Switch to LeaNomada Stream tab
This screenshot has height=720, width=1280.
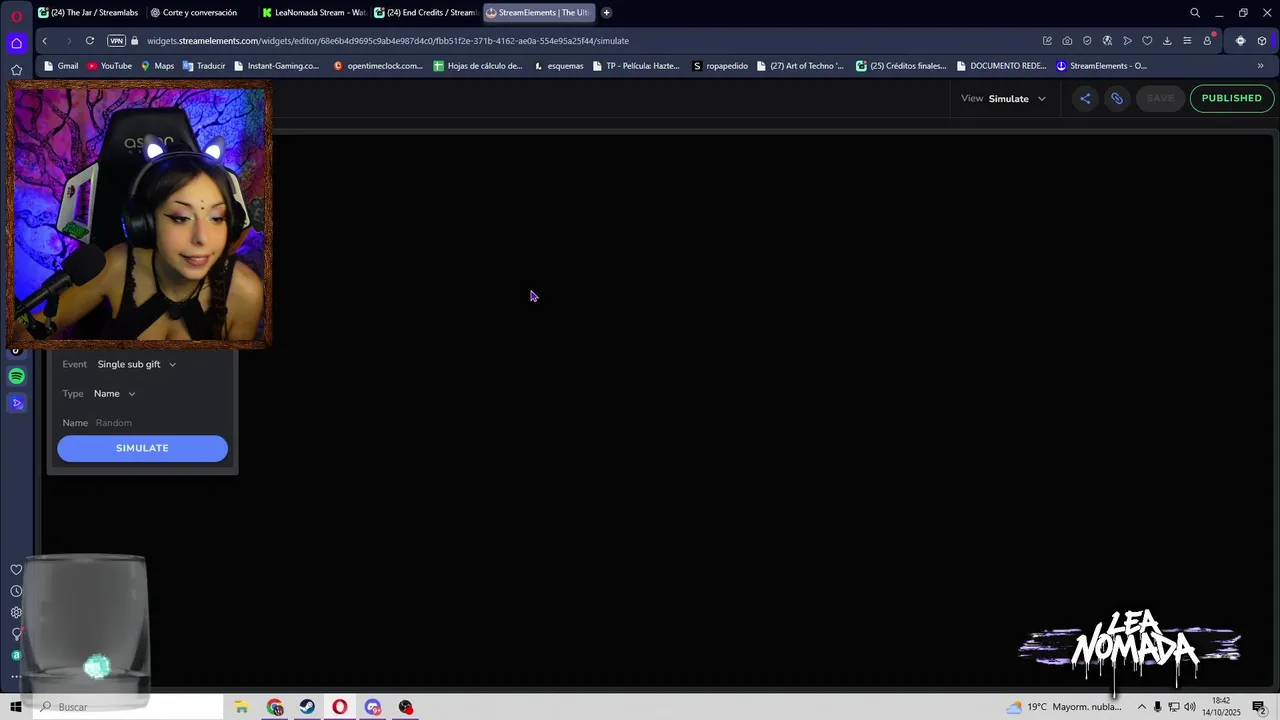pos(313,13)
